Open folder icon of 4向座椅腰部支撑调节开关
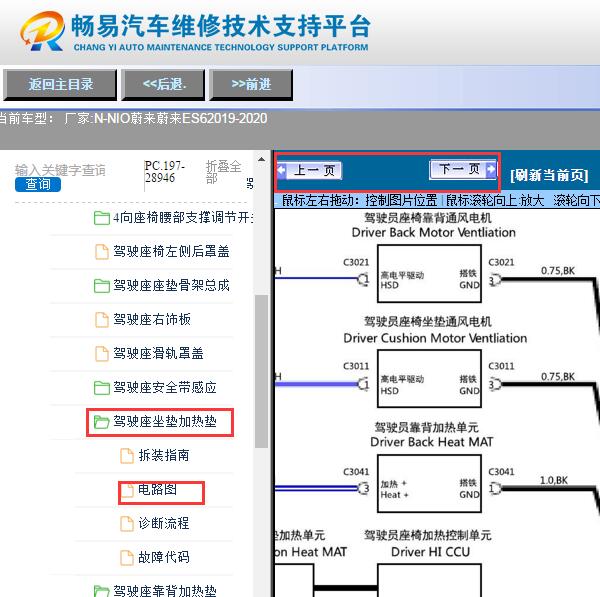600x597 pixels. pyautogui.click(x=102, y=218)
